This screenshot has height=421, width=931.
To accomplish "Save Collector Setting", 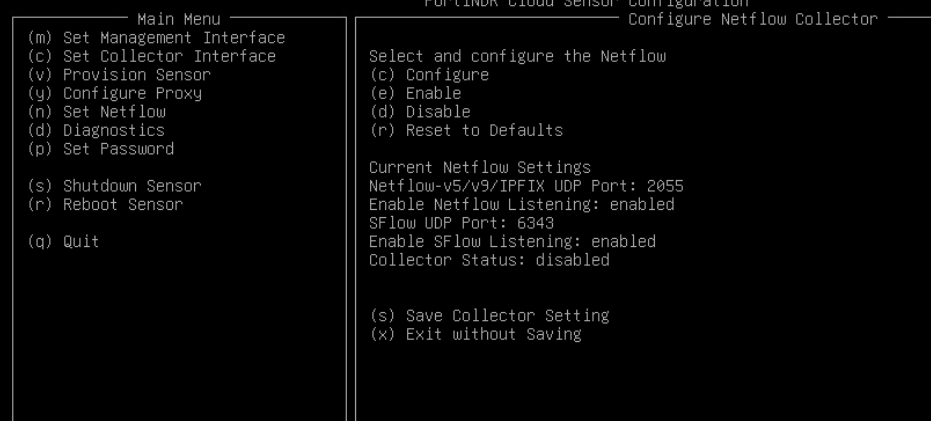I will (489, 315).
